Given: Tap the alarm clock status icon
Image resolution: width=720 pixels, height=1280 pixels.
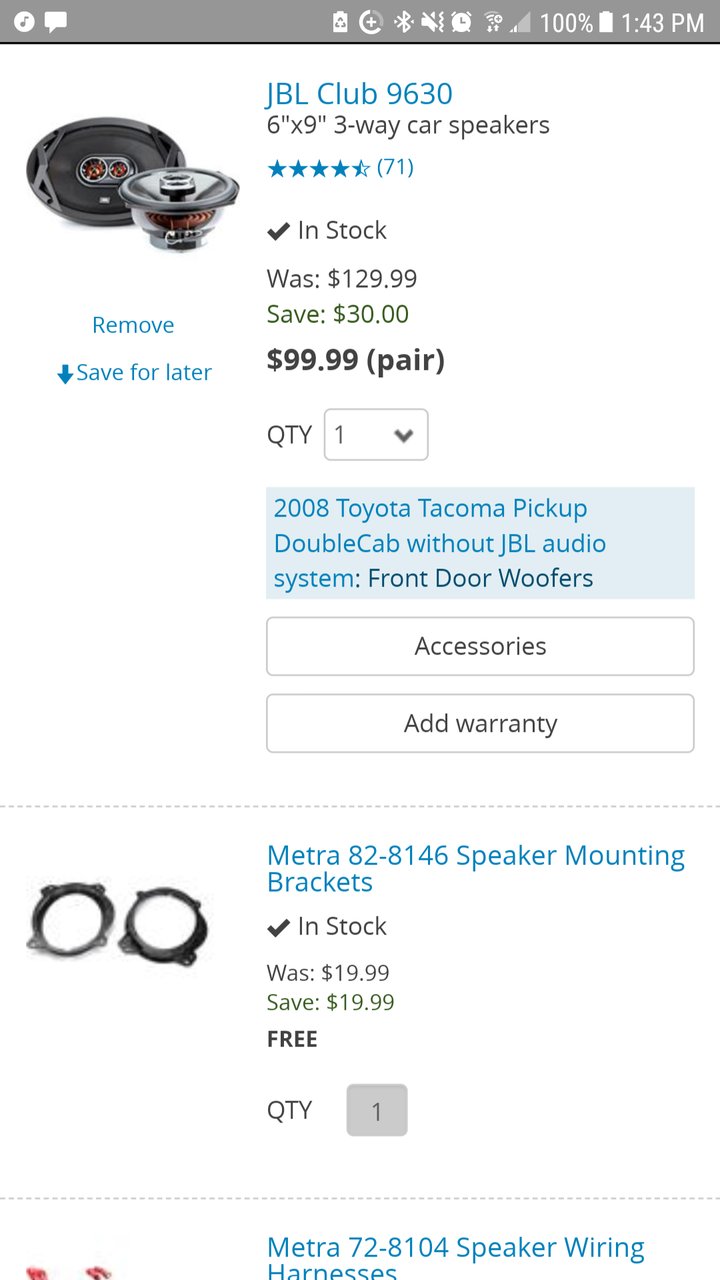Looking at the screenshot, I should pyautogui.click(x=461, y=21).
